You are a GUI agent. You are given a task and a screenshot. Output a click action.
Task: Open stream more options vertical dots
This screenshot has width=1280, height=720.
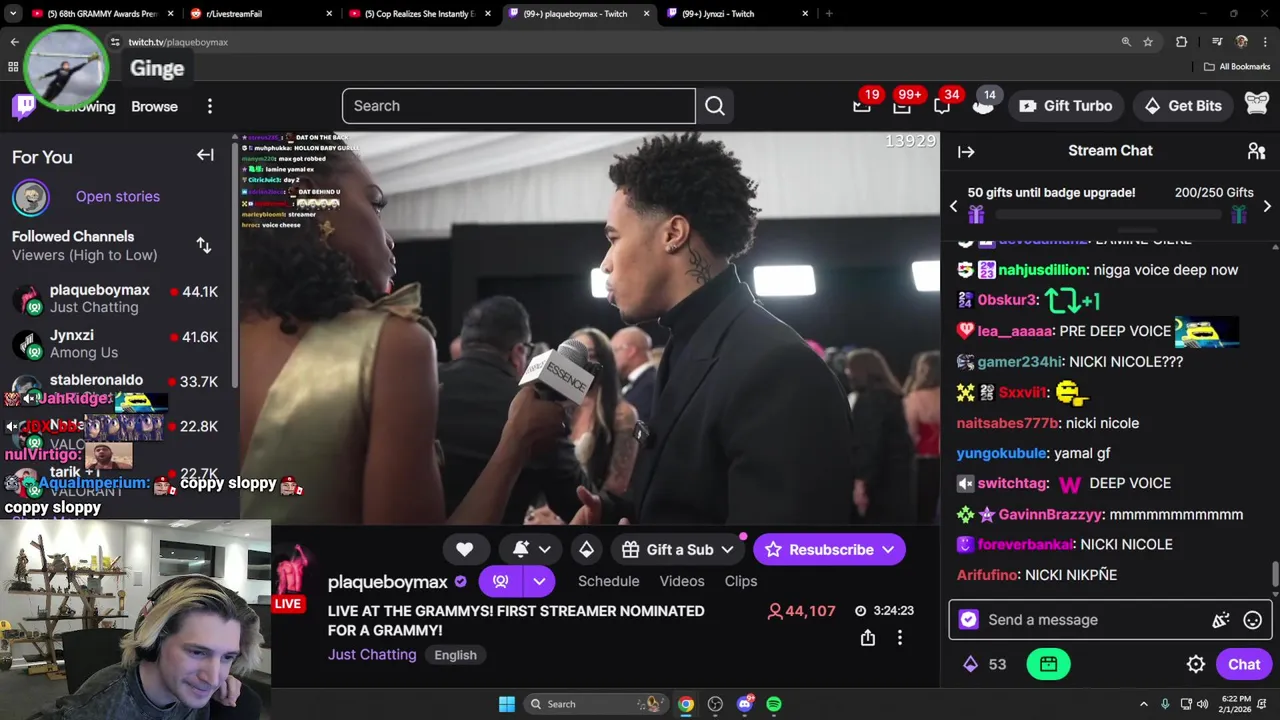coord(899,638)
